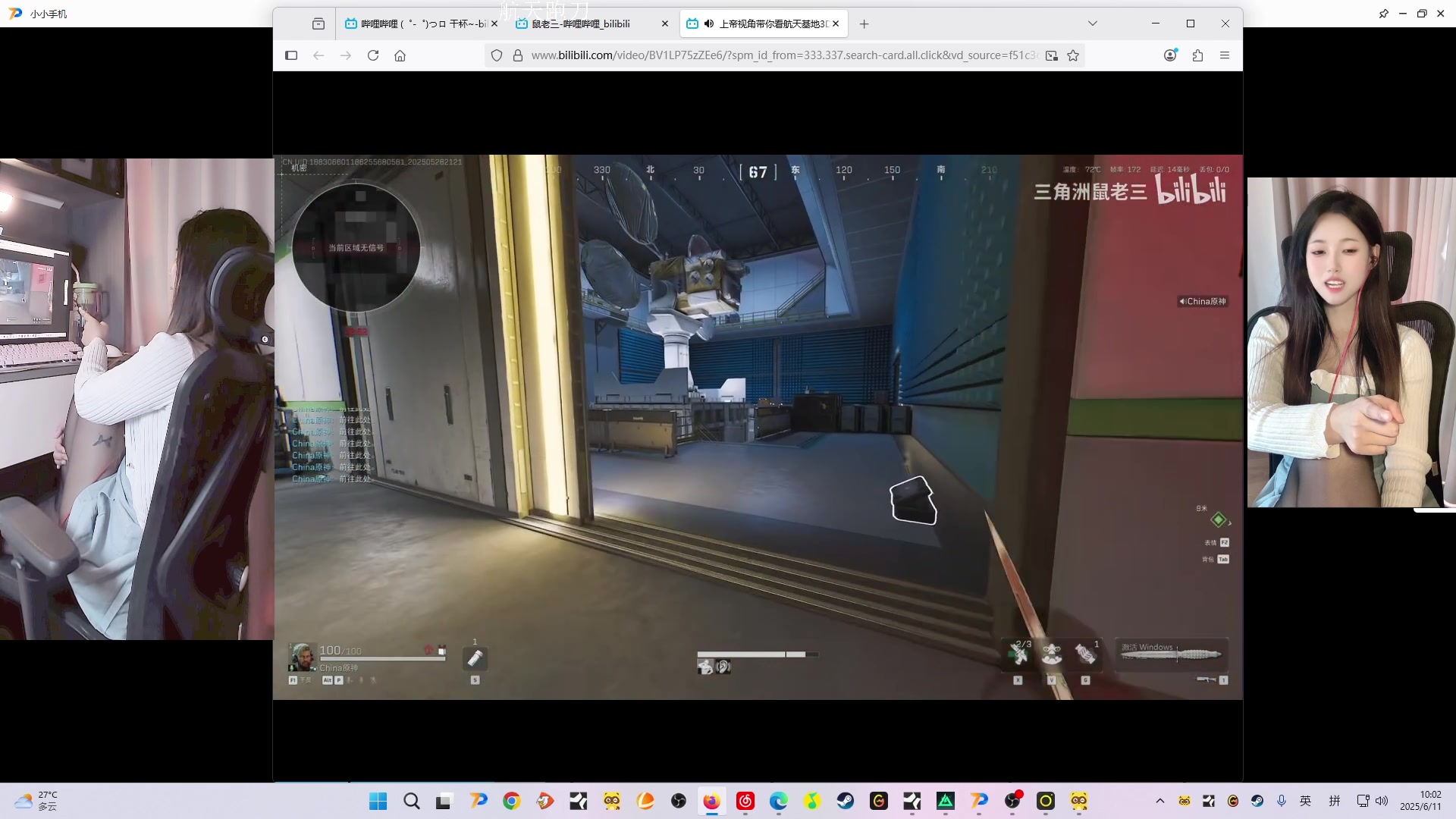Open the Firefox account menu
The image size is (1456, 819).
(x=1170, y=55)
